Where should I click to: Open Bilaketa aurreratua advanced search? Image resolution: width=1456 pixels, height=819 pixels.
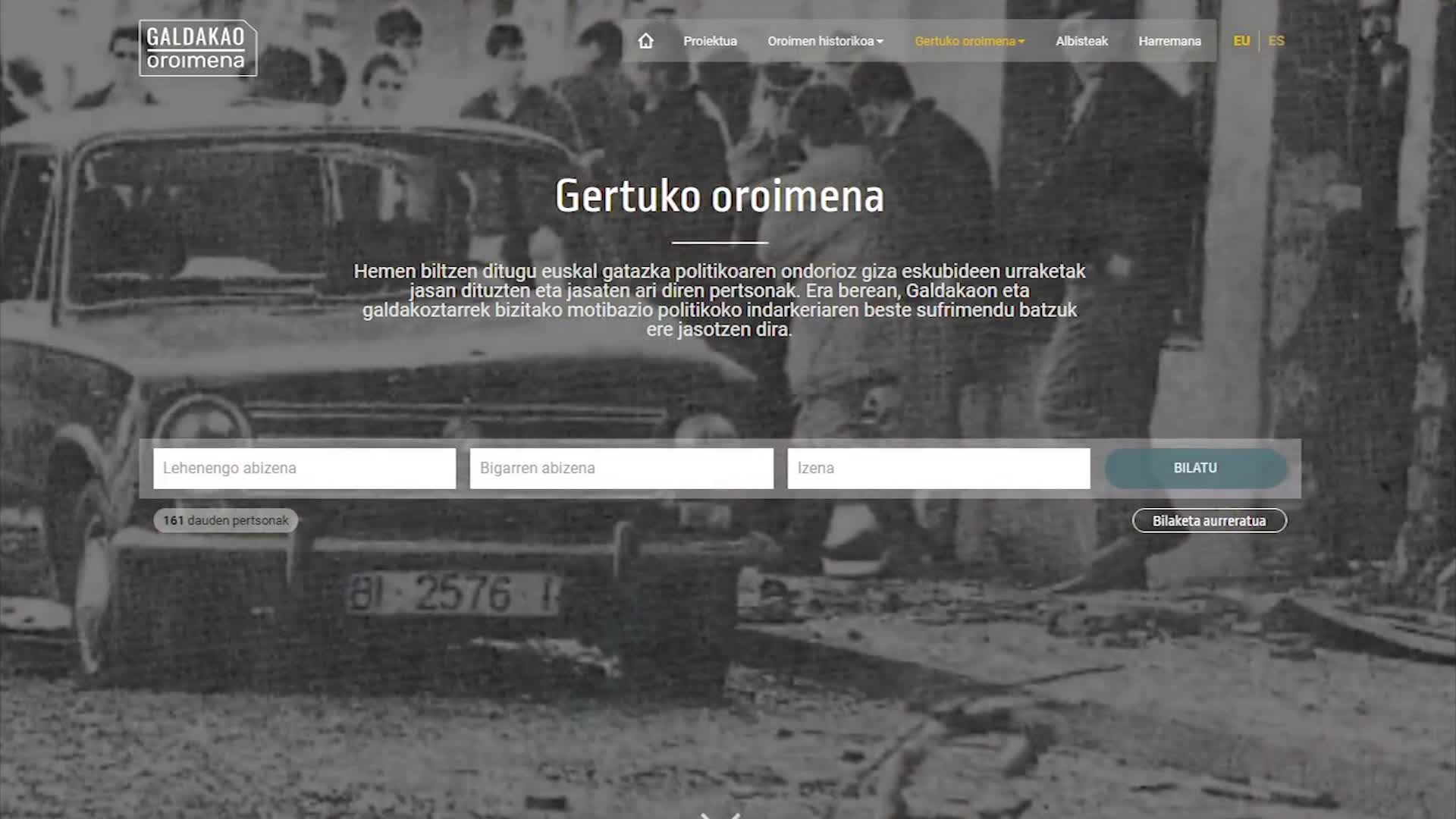pyautogui.click(x=1210, y=521)
